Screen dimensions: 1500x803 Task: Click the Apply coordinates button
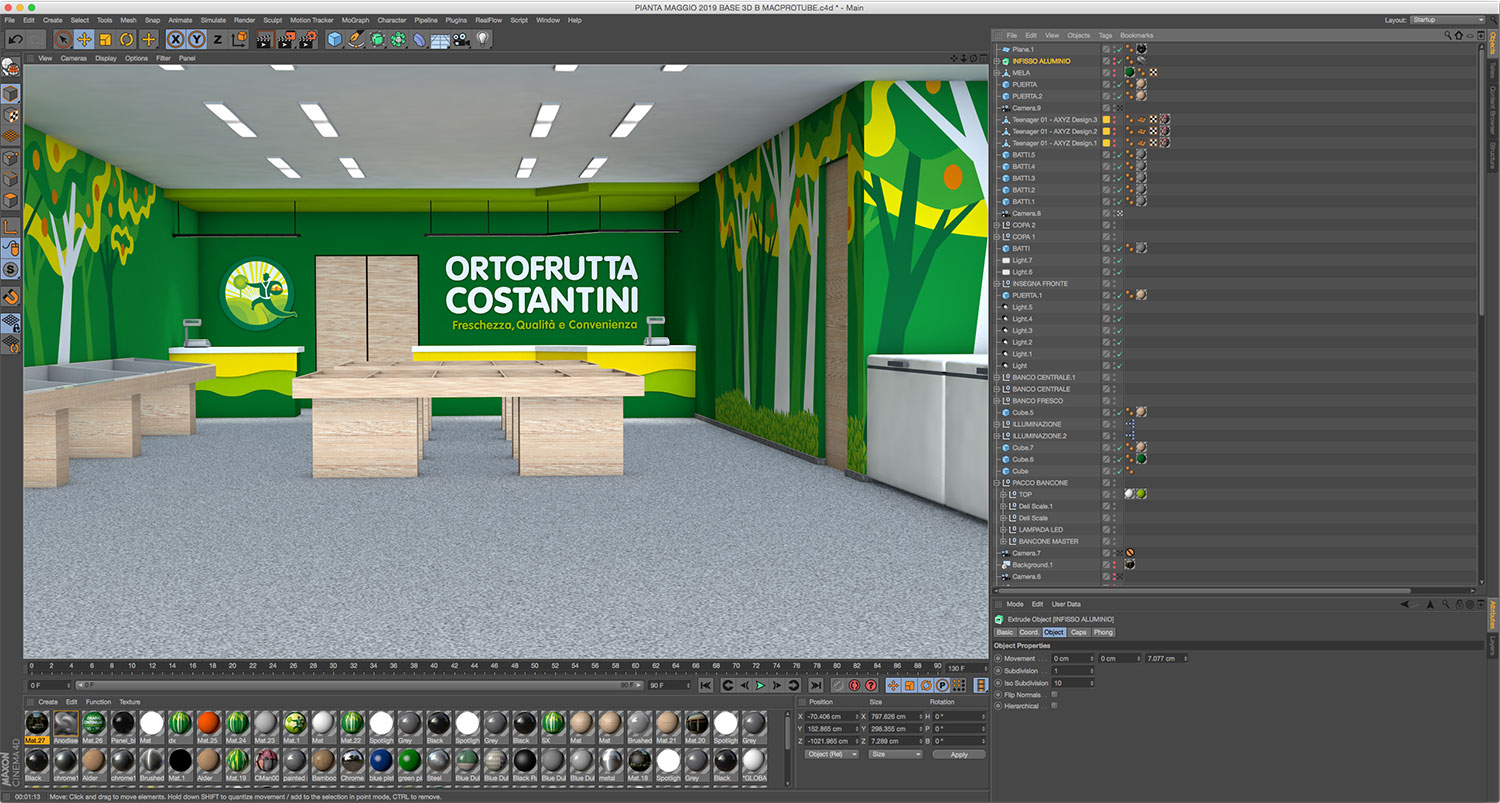(x=959, y=754)
